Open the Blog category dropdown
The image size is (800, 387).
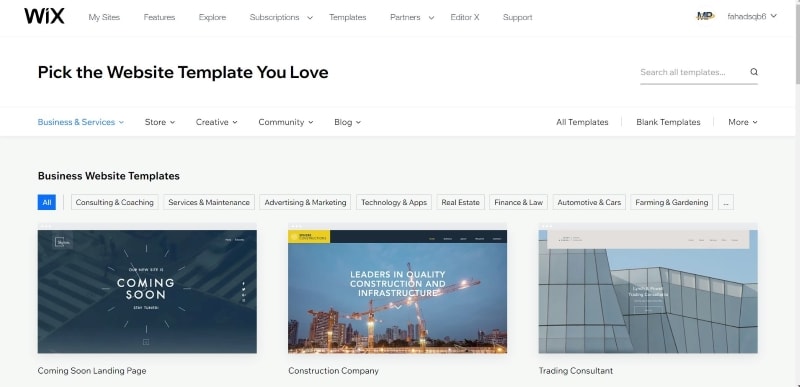click(x=347, y=122)
